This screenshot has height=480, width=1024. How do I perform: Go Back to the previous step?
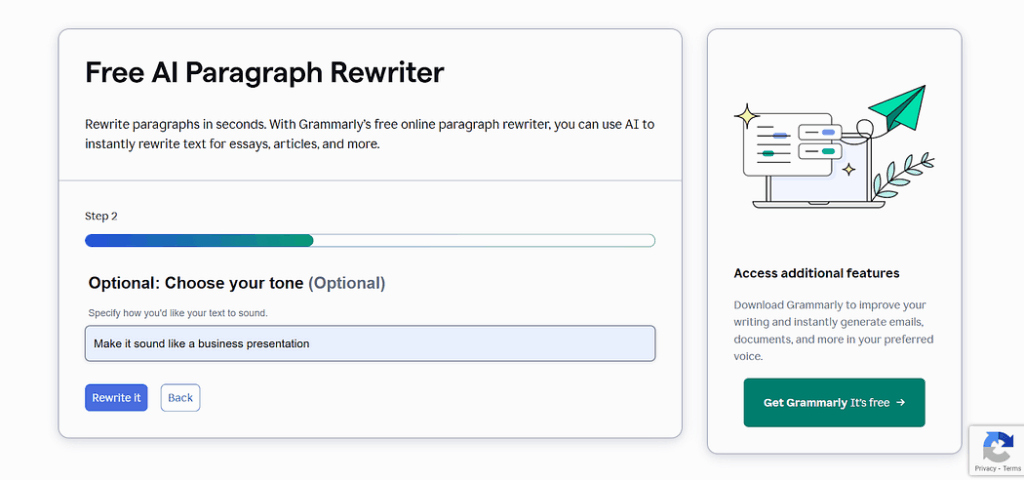180,398
